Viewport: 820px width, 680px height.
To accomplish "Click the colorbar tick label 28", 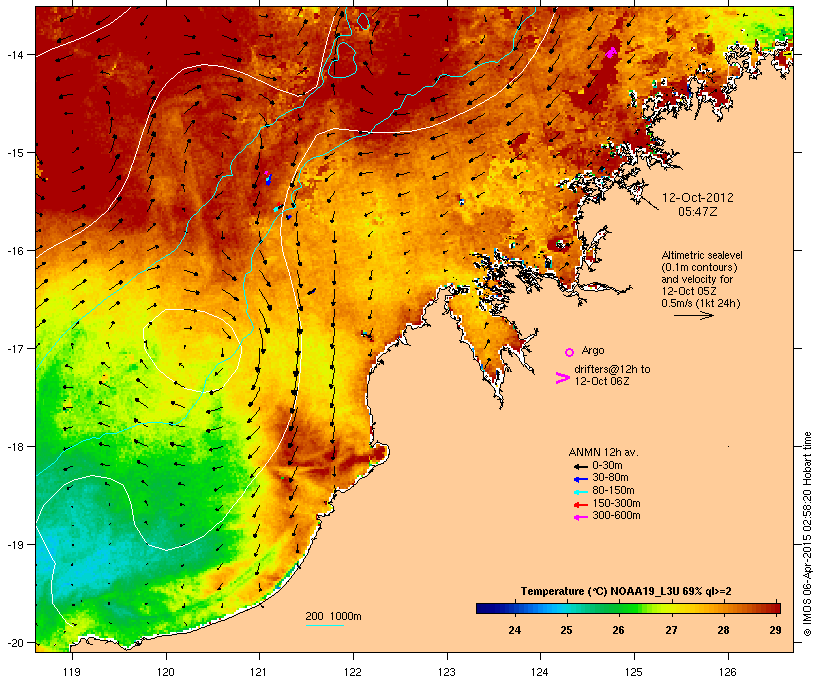I will tap(723, 630).
